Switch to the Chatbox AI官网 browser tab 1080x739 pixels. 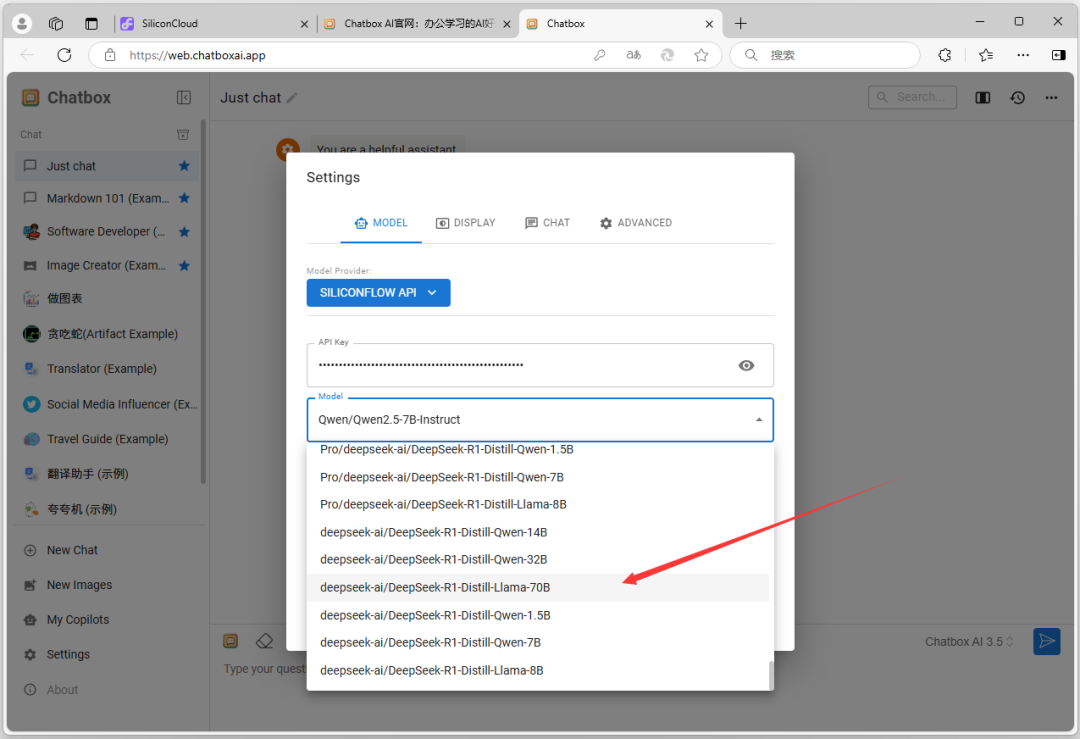point(417,23)
